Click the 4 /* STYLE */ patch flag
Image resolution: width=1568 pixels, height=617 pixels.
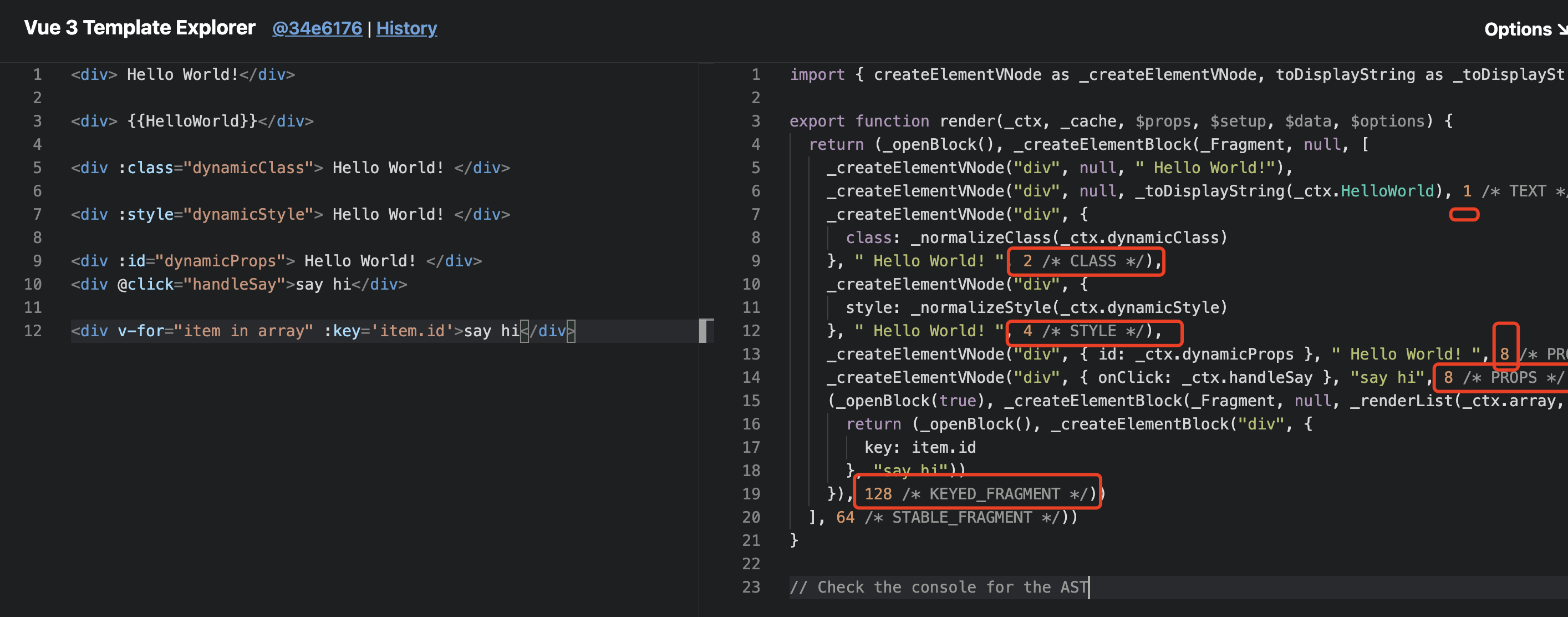1085,331
